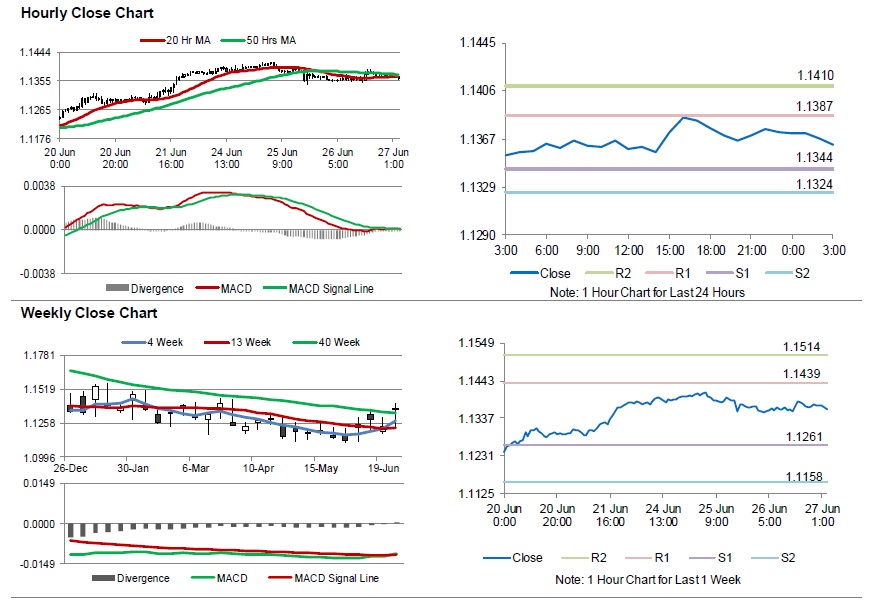Select the 12:00 x-axis label
This screenshot has width=873, height=601.
point(629,251)
